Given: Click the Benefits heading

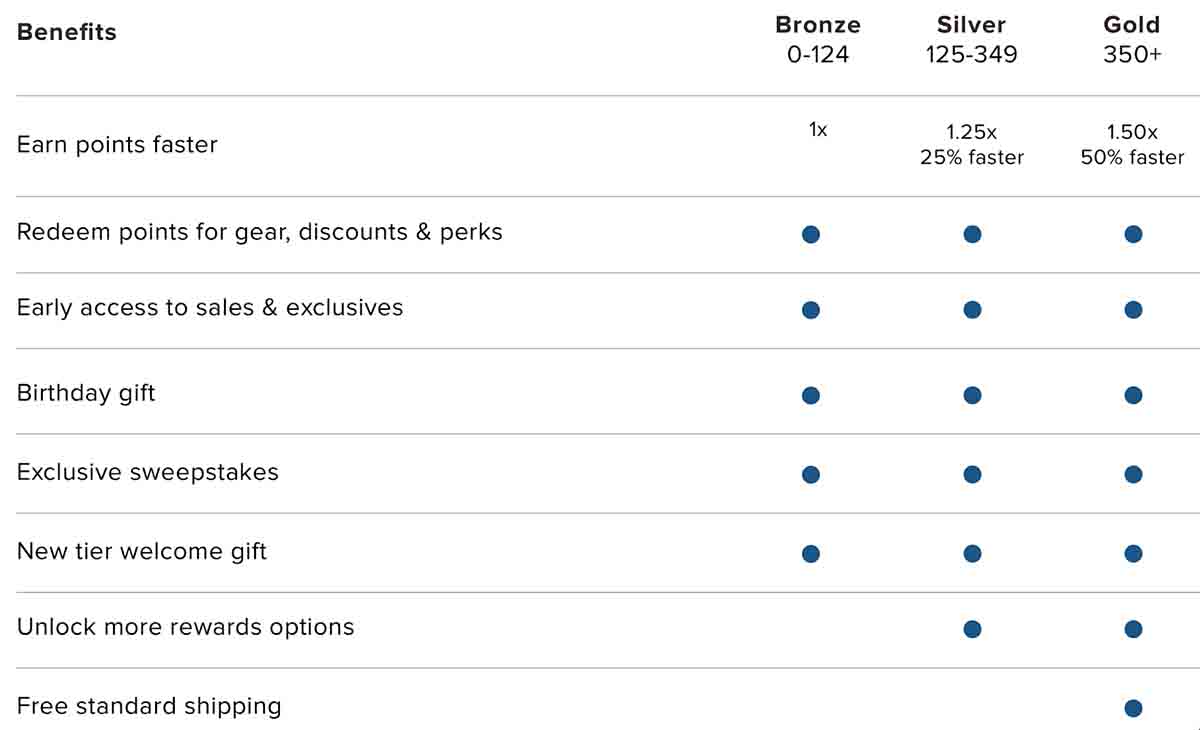Looking at the screenshot, I should point(67,32).
